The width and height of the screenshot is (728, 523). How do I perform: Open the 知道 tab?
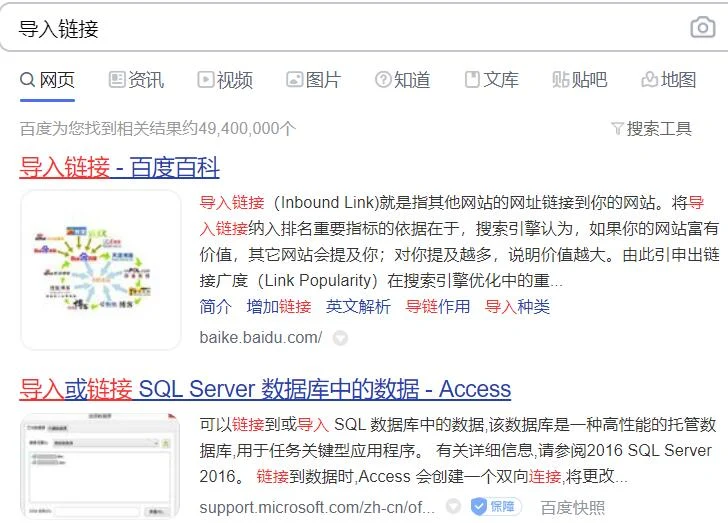(x=403, y=80)
